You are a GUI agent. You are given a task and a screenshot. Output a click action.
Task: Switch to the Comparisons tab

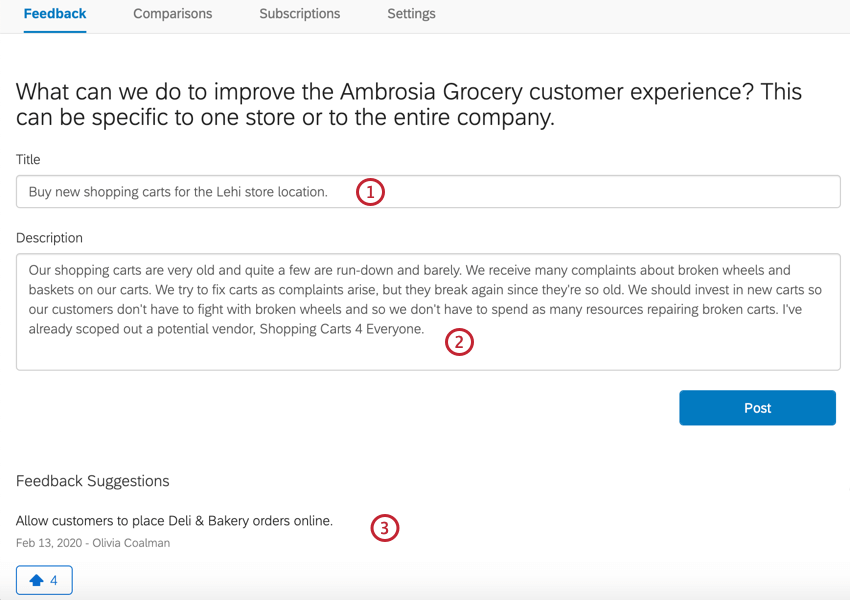coord(172,14)
